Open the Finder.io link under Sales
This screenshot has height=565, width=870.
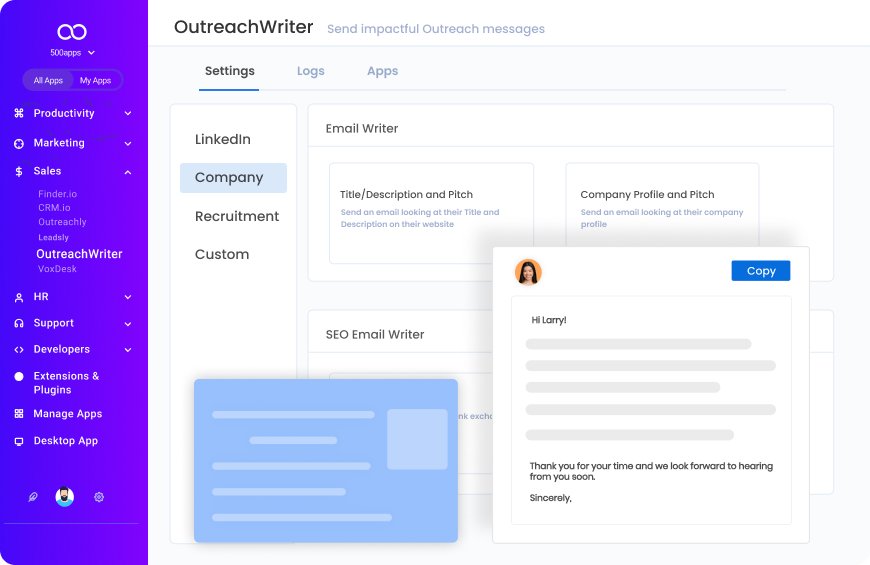[x=57, y=194]
